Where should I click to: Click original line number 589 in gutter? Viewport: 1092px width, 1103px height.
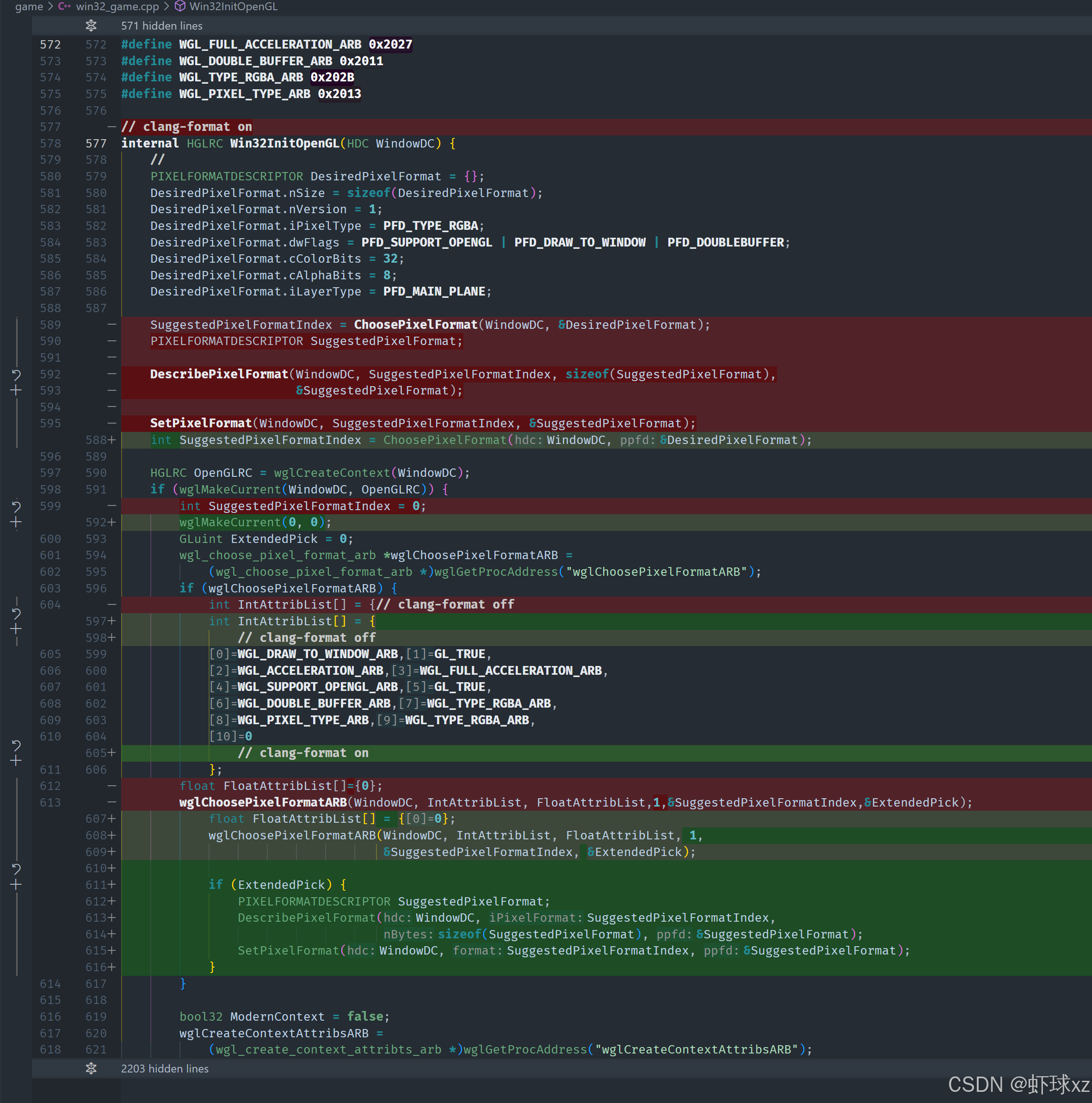point(50,325)
